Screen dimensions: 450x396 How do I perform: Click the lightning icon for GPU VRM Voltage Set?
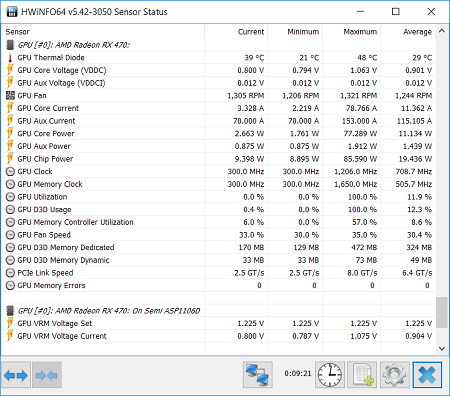[10, 323]
